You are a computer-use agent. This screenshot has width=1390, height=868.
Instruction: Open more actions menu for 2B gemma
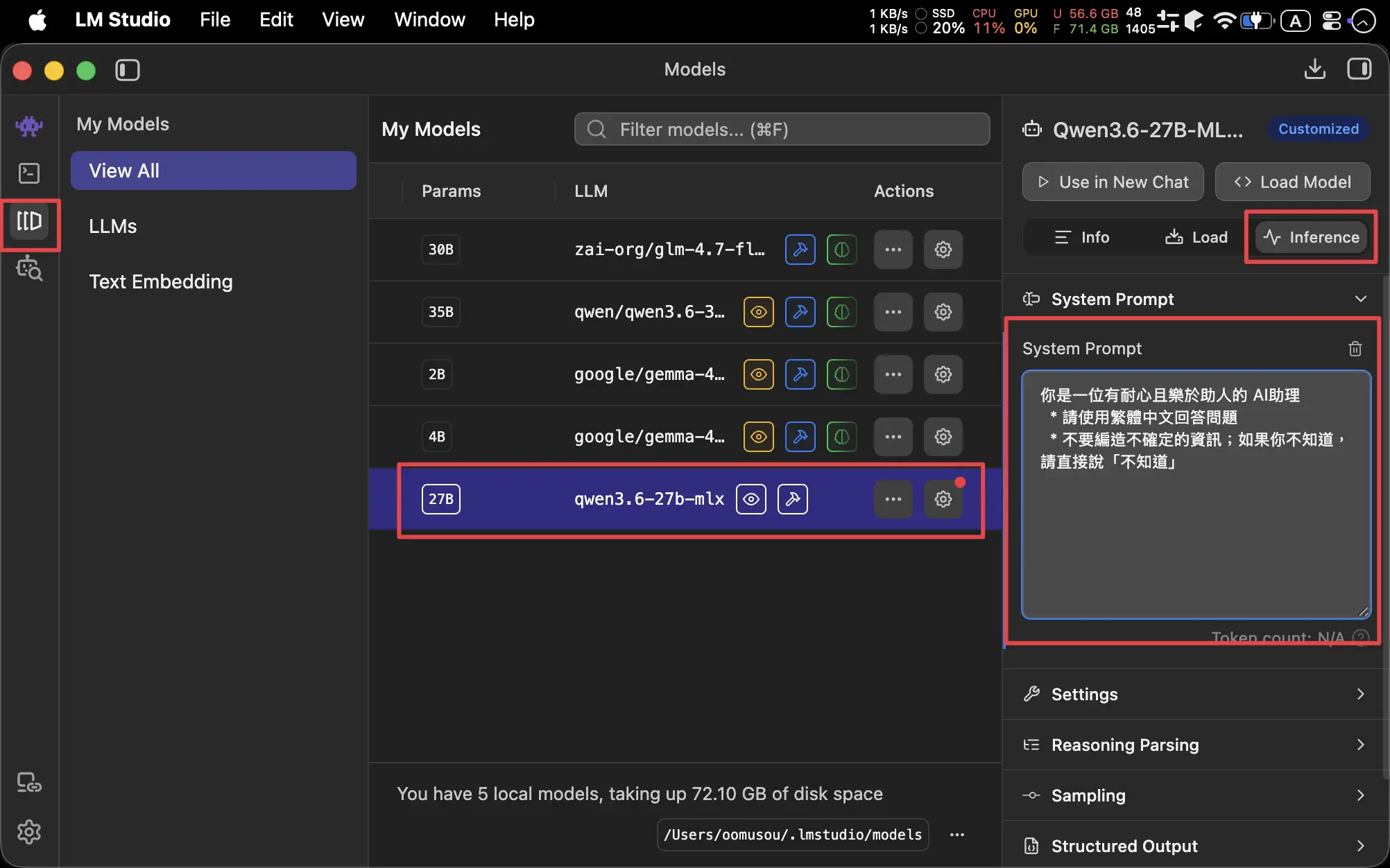893,374
